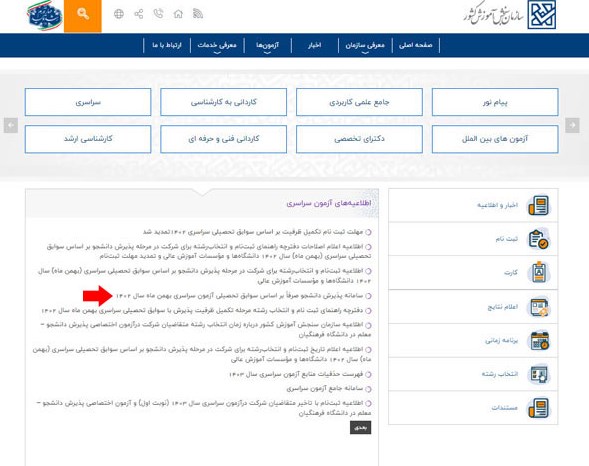Viewport: 589px width, 466px height.
Task: Click the orange search magnifier icon
Action: click(x=83, y=14)
